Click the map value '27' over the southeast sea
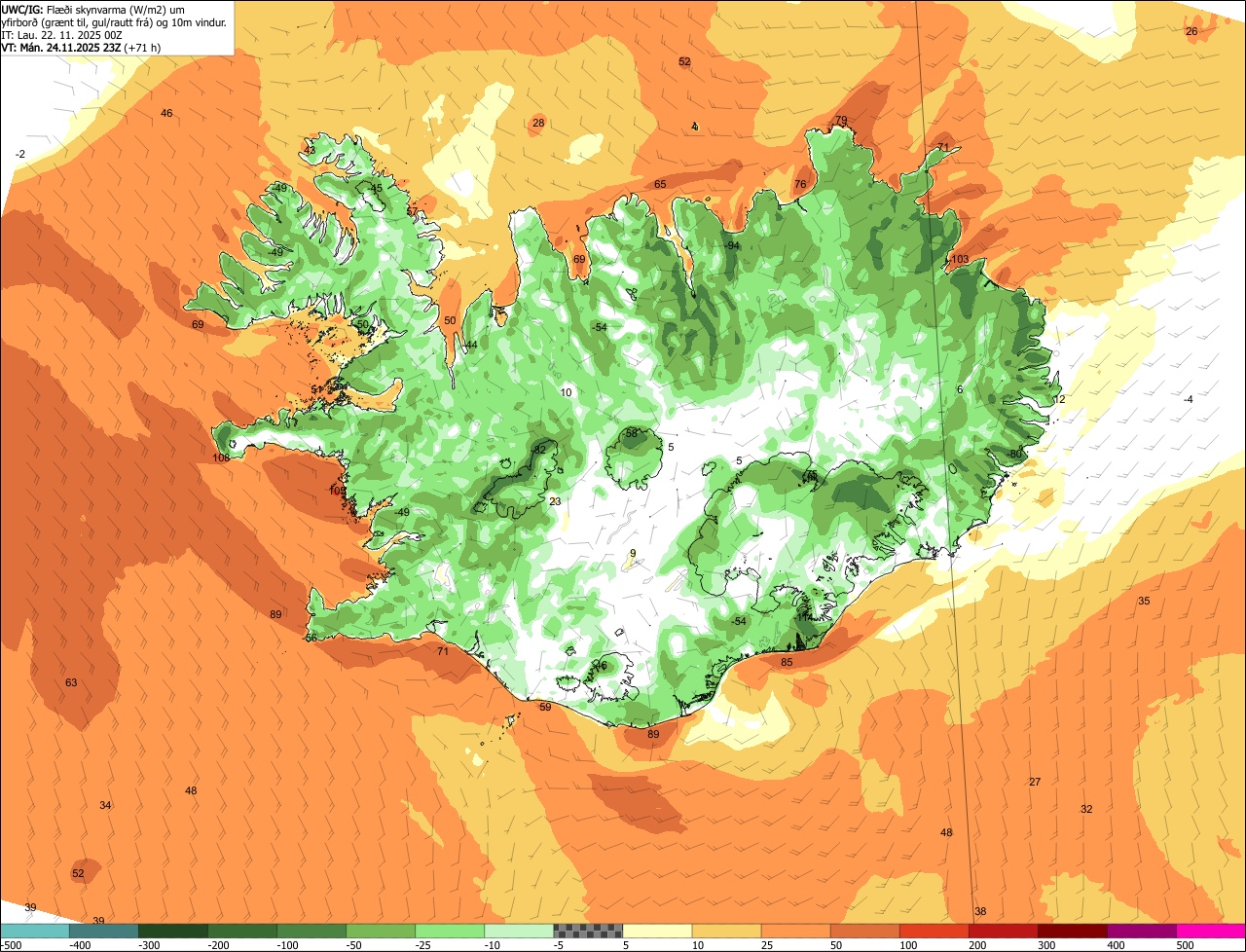 click(x=1035, y=782)
